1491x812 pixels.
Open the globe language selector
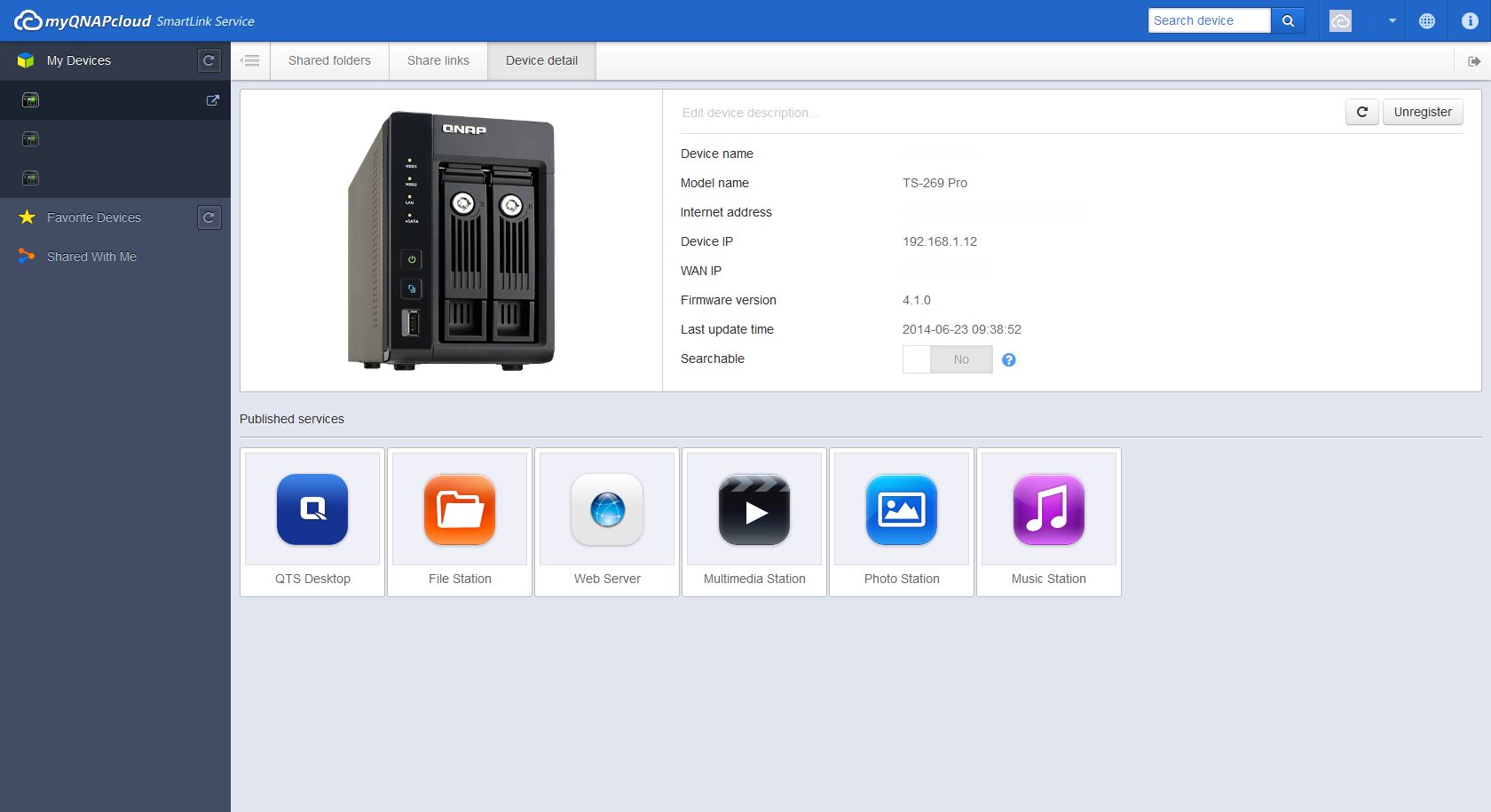tap(1427, 20)
